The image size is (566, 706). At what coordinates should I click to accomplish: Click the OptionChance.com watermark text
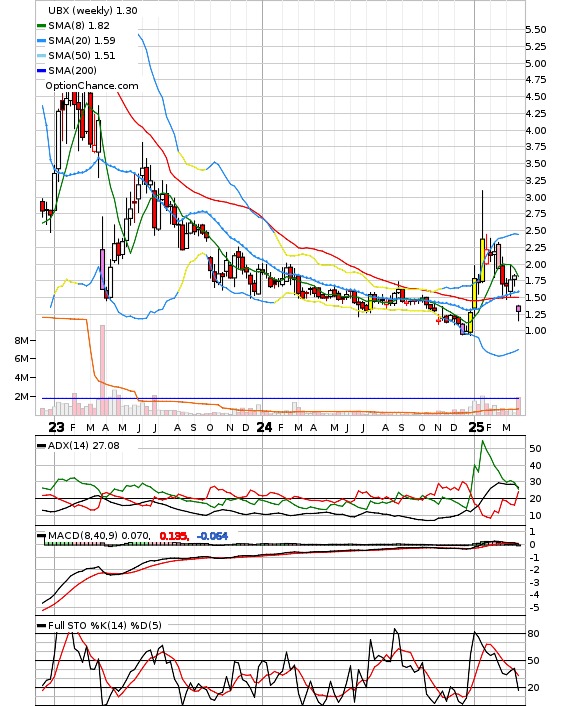(x=92, y=86)
